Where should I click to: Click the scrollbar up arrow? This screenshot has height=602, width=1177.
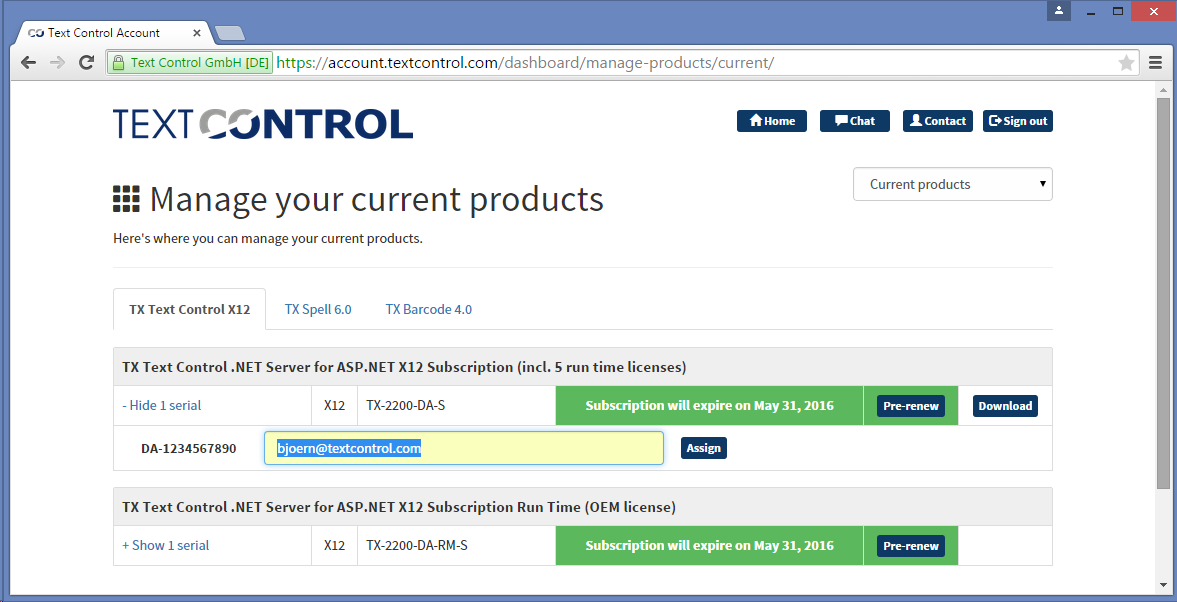point(1163,89)
